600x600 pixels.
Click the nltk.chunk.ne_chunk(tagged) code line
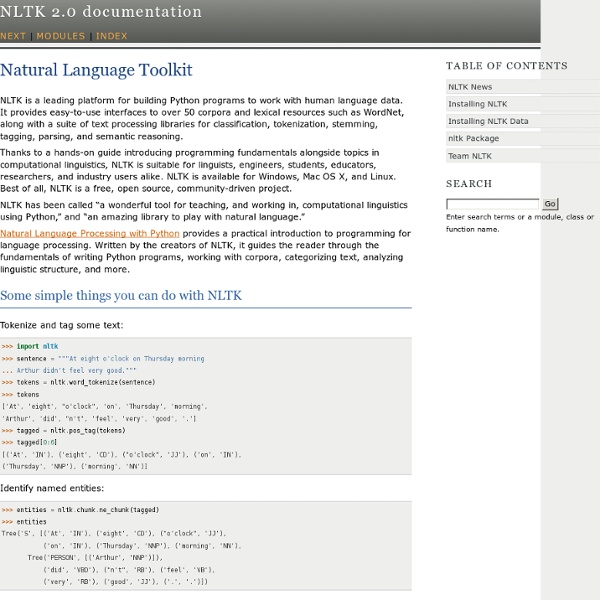(80, 510)
